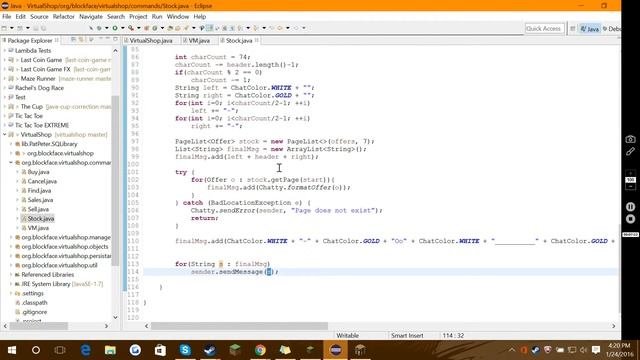
Task: Expand the Lambda Tests project
Action: (x=4, y=50)
